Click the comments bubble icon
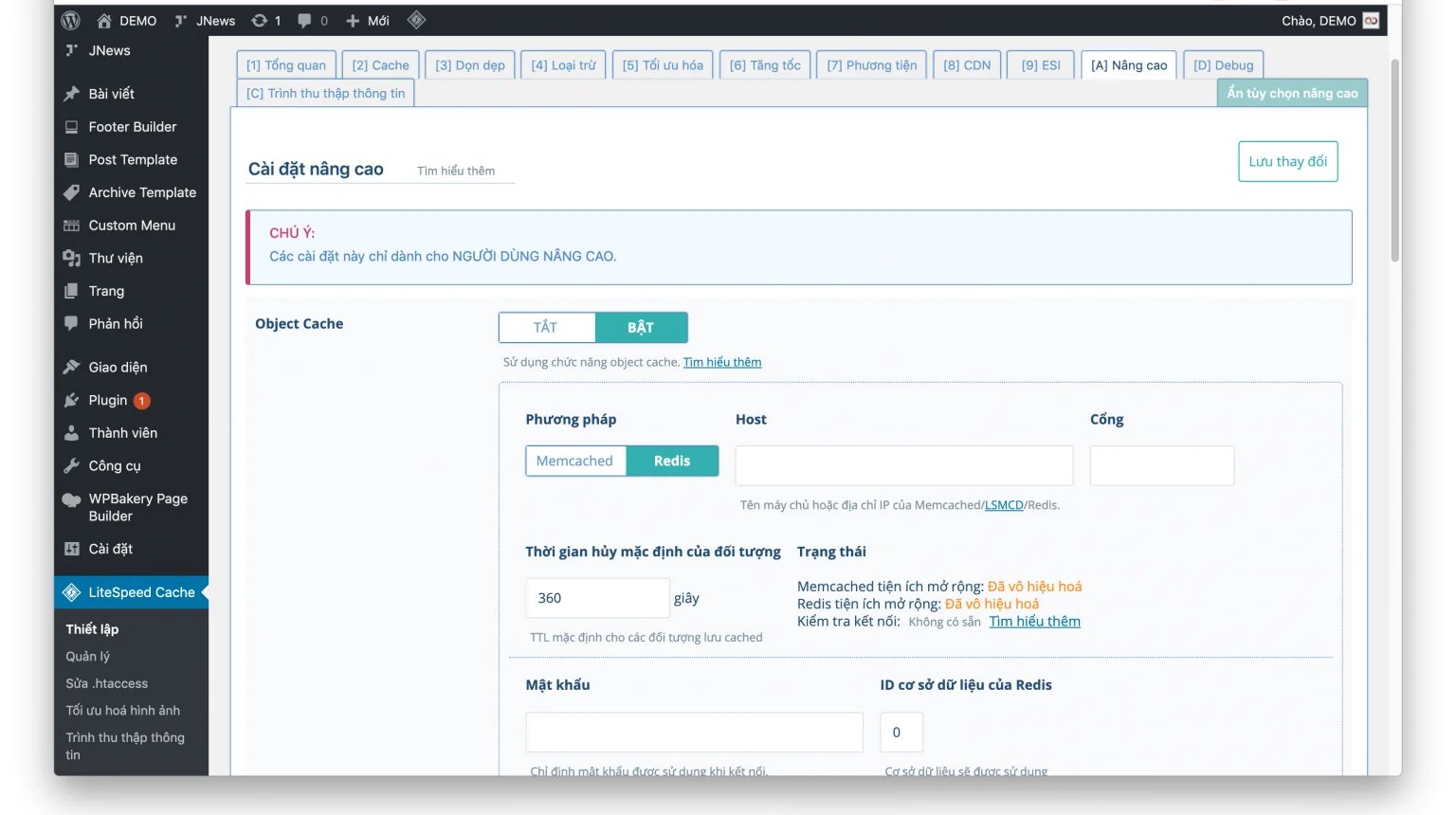The height and width of the screenshot is (815, 1456). [304, 20]
